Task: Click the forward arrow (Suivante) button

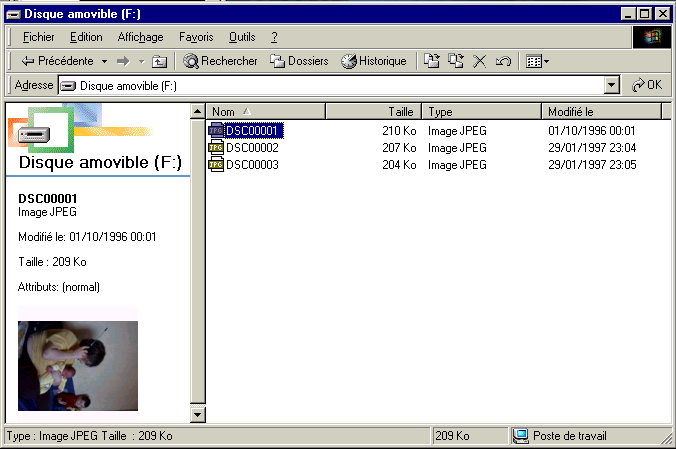Action: click(x=123, y=62)
